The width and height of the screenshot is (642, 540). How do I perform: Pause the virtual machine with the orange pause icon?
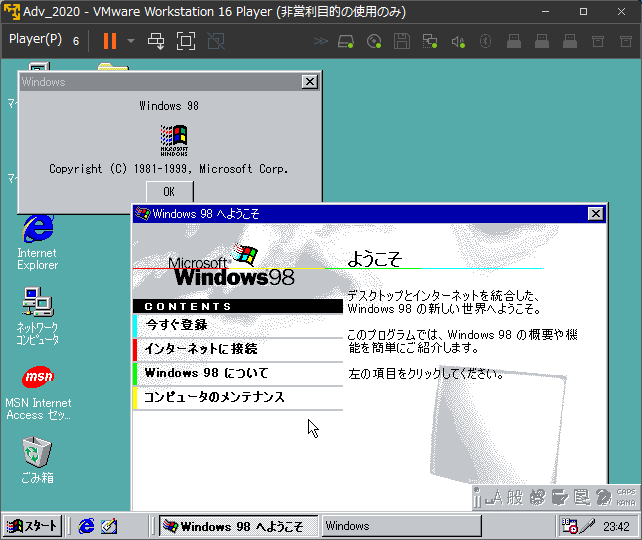pyautogui.click(x=110, y=41)
